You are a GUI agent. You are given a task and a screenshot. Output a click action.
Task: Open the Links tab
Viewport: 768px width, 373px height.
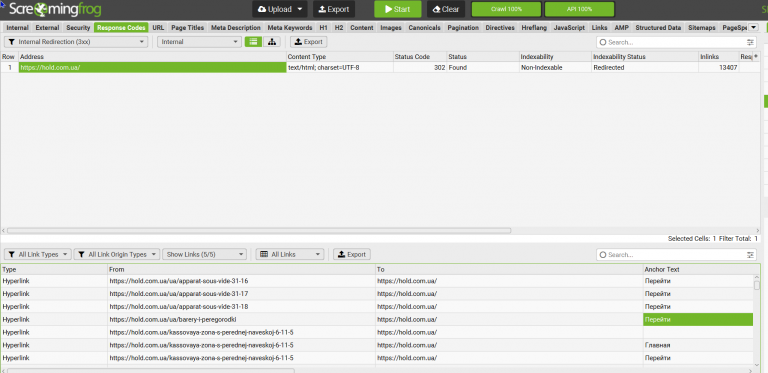coord(600,28)
